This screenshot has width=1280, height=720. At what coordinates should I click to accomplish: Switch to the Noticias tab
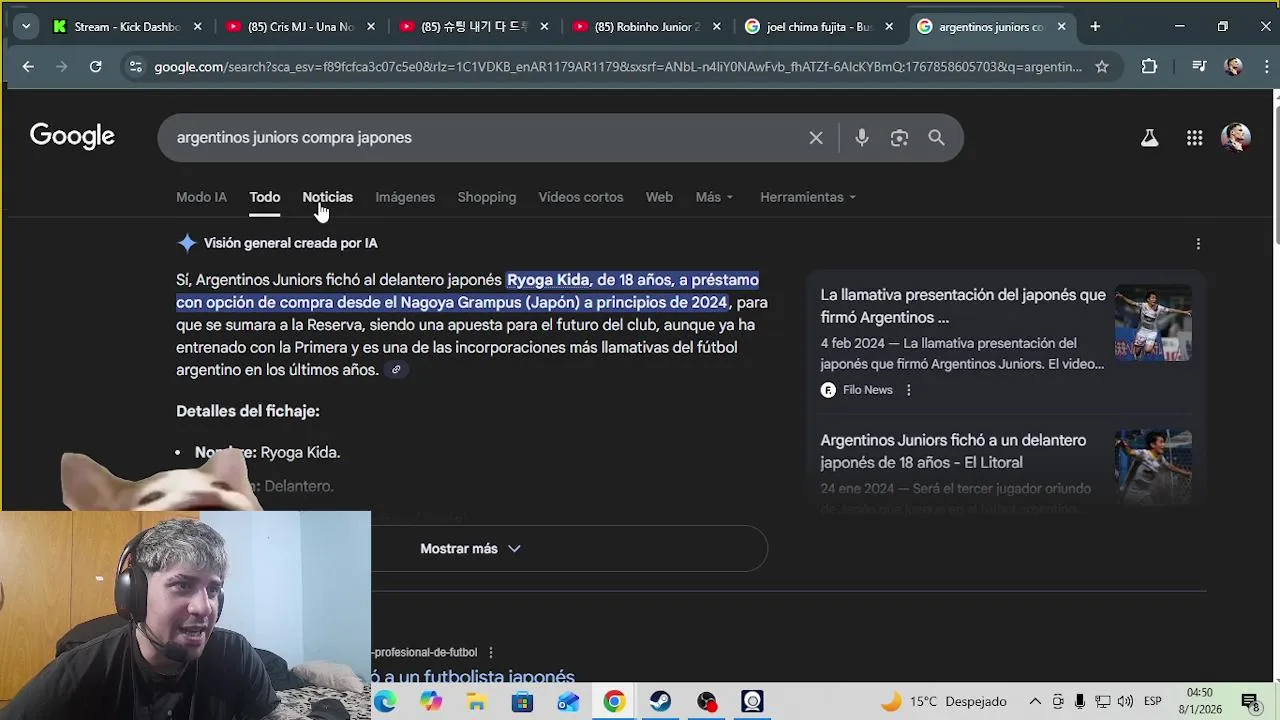pyautogui.click(x=328, y=197)
